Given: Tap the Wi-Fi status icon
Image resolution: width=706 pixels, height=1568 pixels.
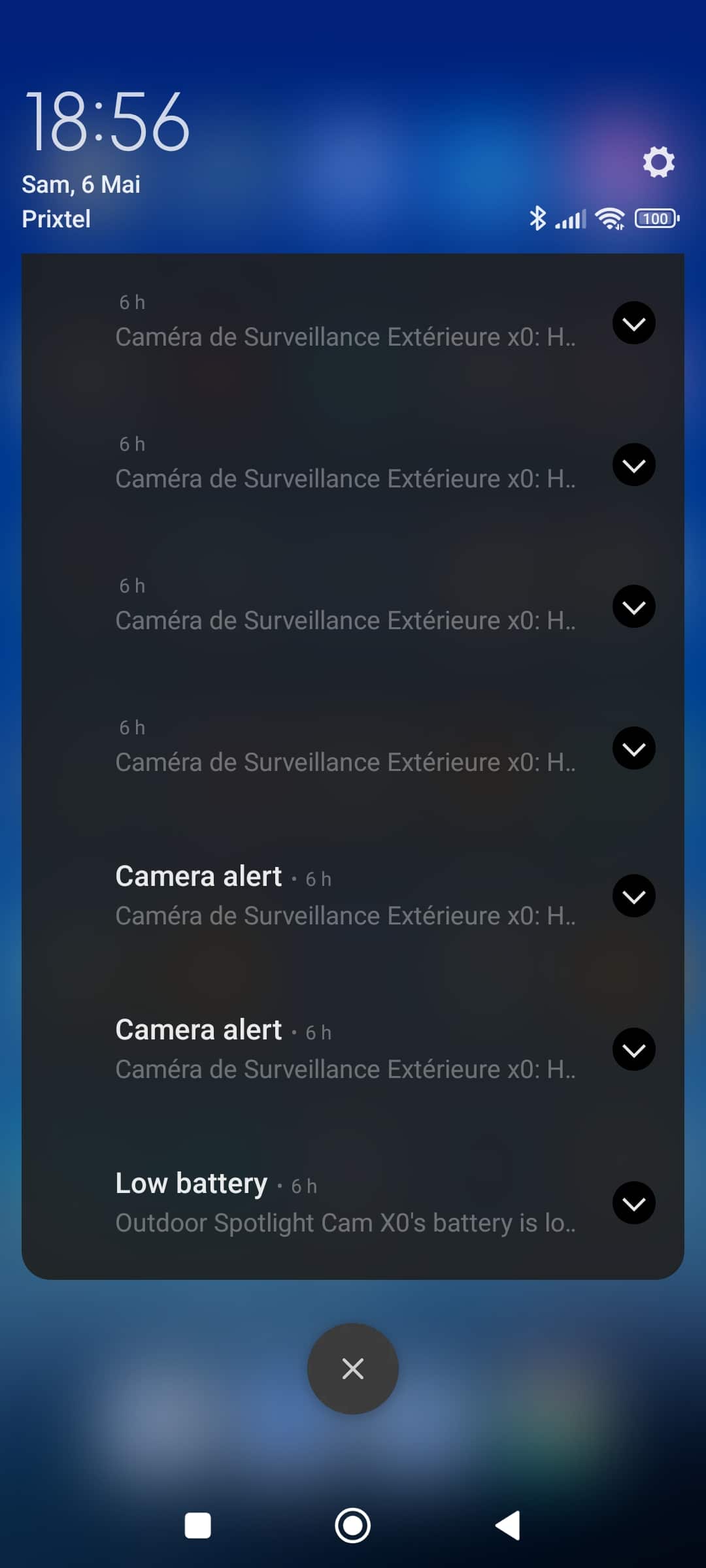Looking at the screenshot, I should (x=610, y=219).
